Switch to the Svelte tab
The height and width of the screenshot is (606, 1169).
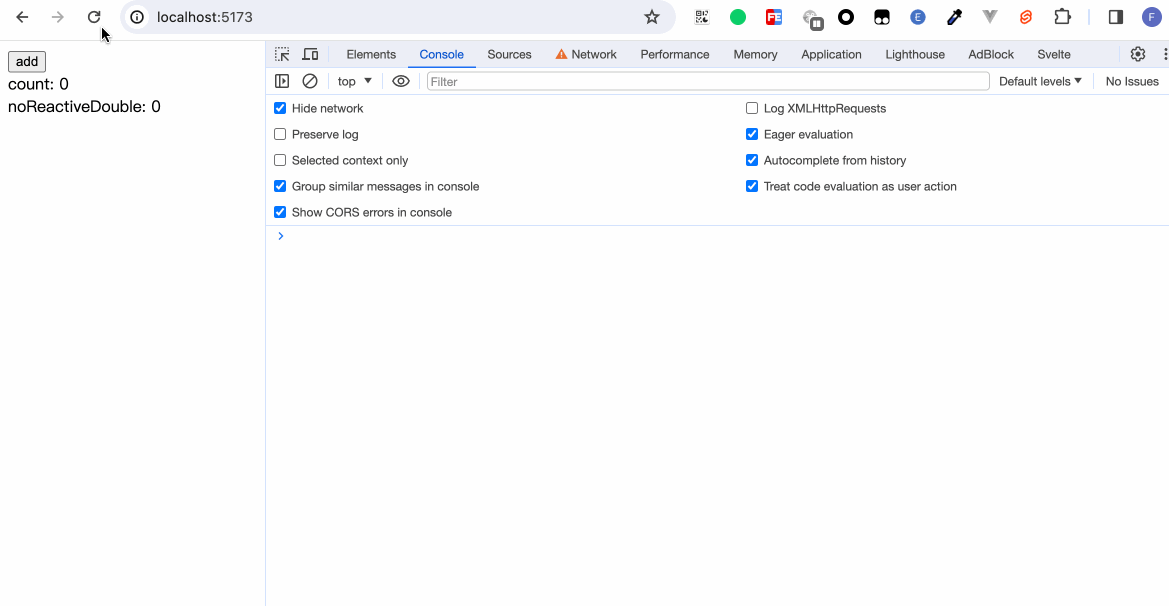pos(1054,54)
